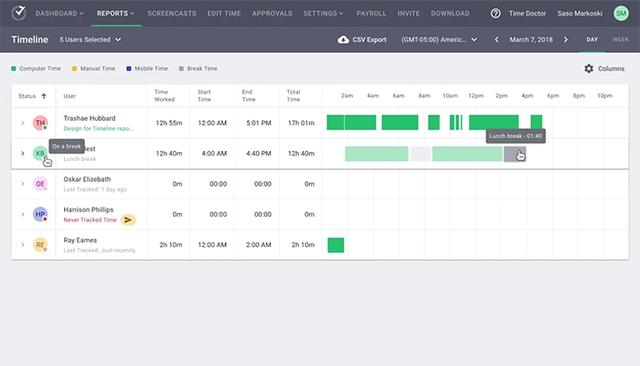Image resolution: width=640 pixels, height=366 pixels.
Task: Open the Dashboard menu
Action: coord(60,13)
